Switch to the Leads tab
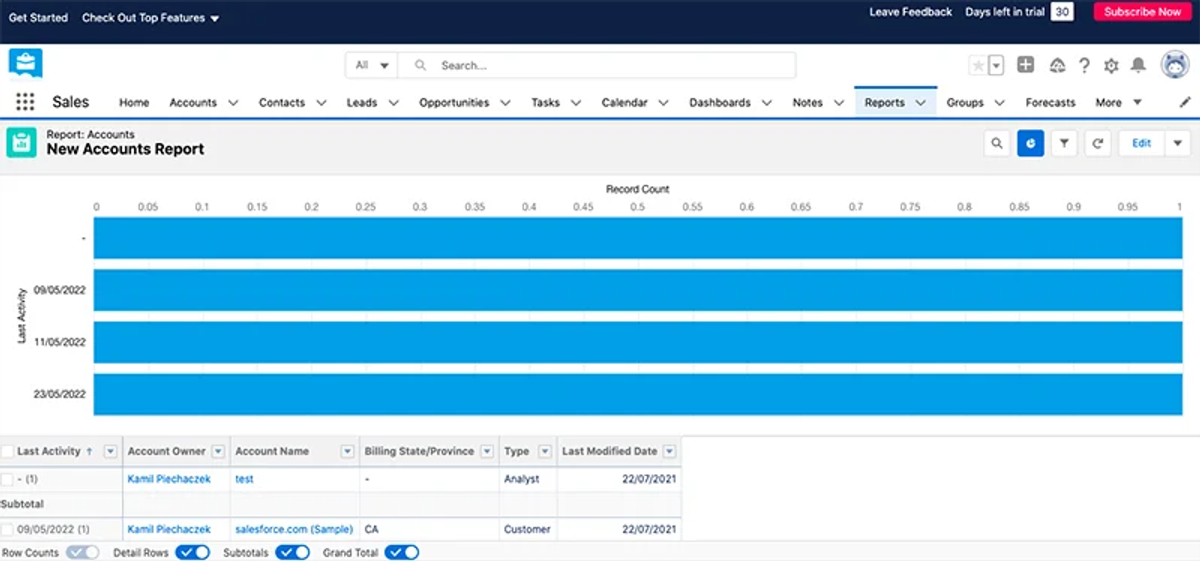 click(x=362, y=102)
